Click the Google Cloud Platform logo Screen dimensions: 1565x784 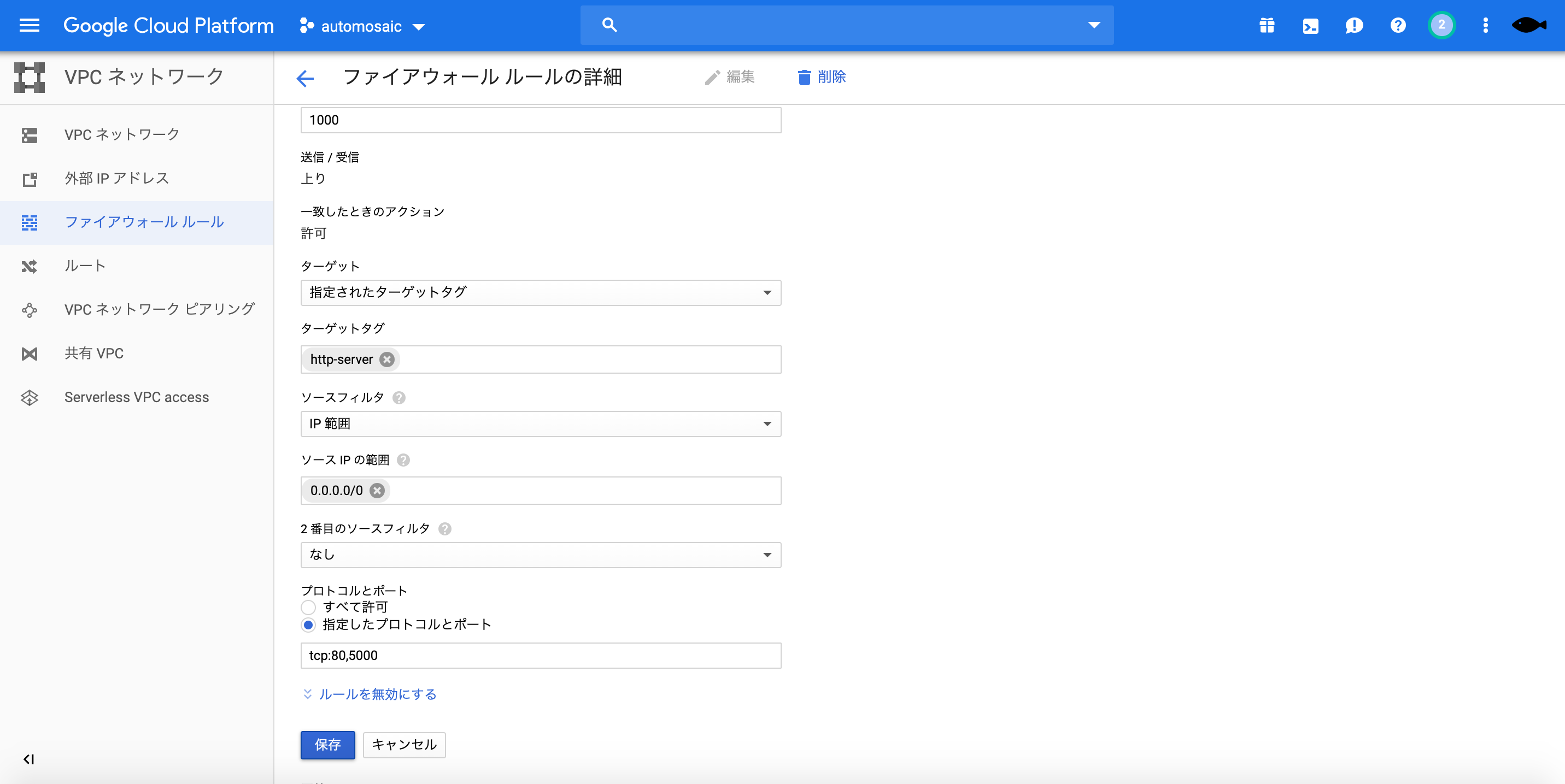click(168, 26)
